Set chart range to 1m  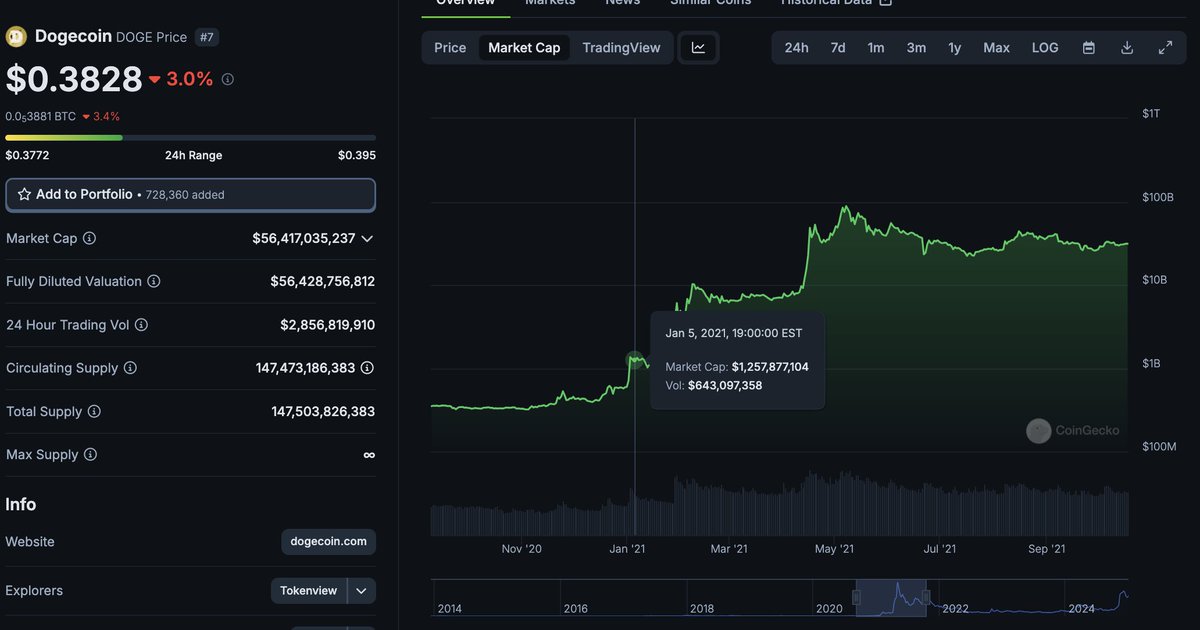[876, 48]
